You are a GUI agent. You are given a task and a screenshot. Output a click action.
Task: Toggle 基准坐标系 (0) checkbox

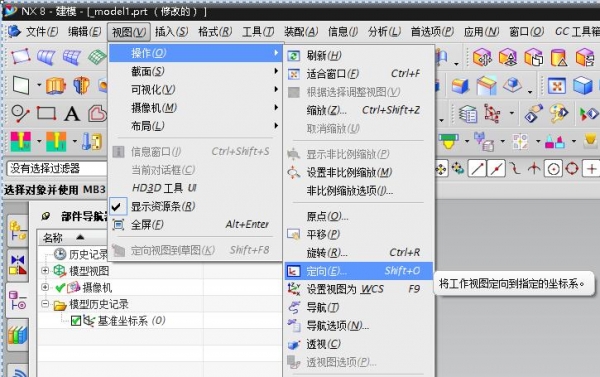point(76,321)
